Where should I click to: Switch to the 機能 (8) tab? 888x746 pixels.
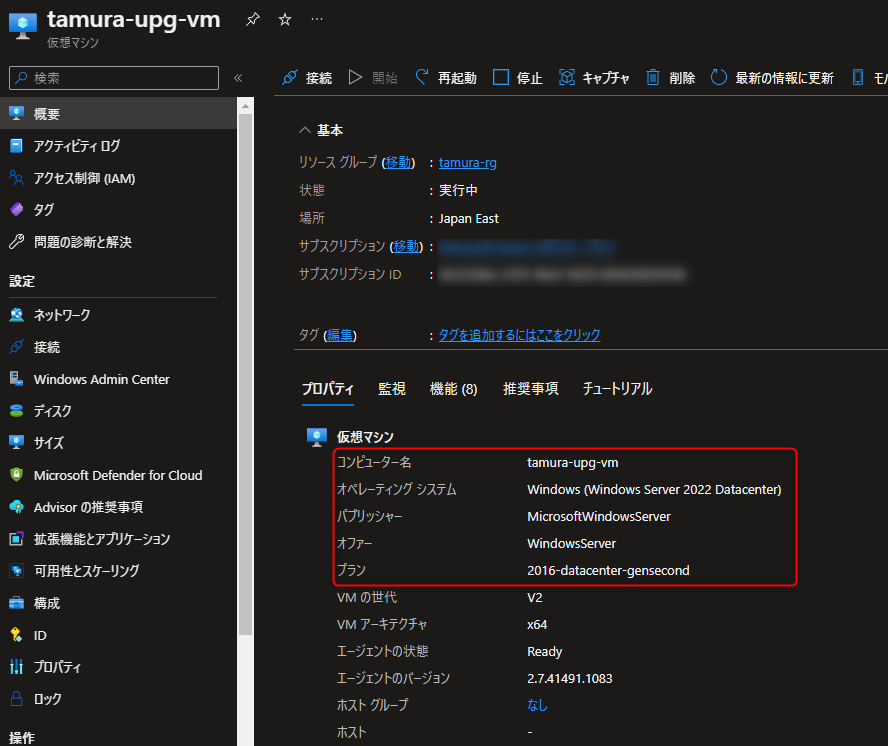pos(454,389)
